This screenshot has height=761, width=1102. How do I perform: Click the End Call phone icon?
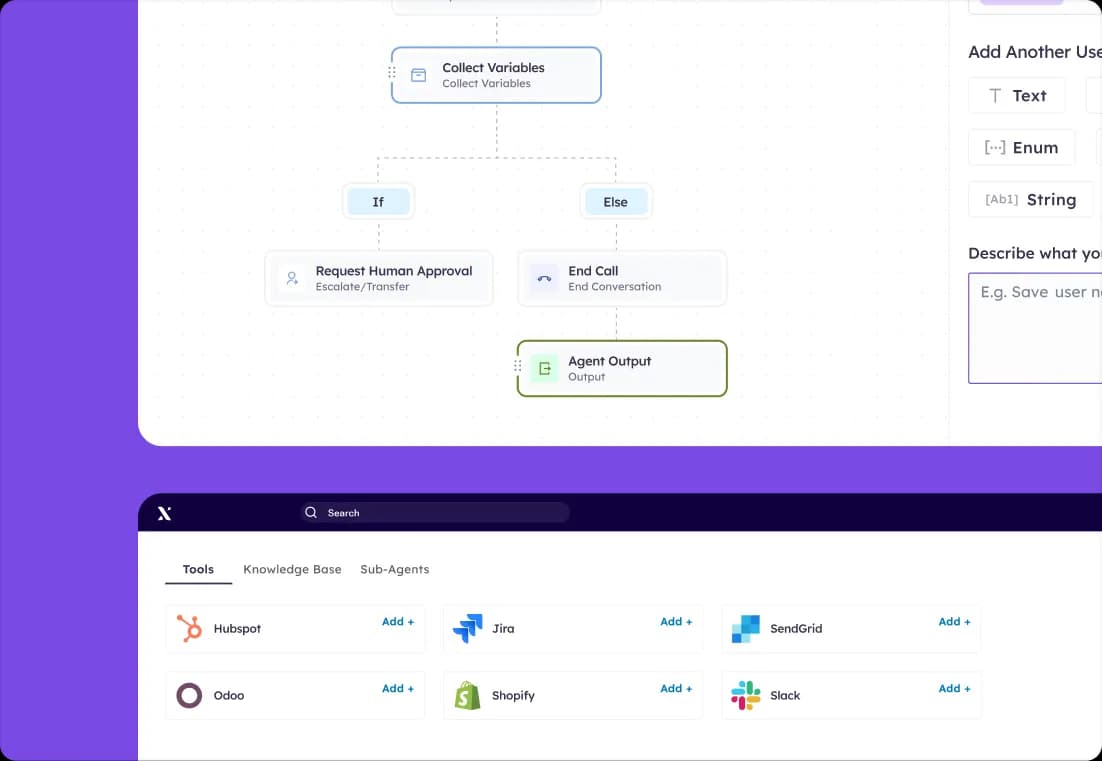[x=544, y=278]
